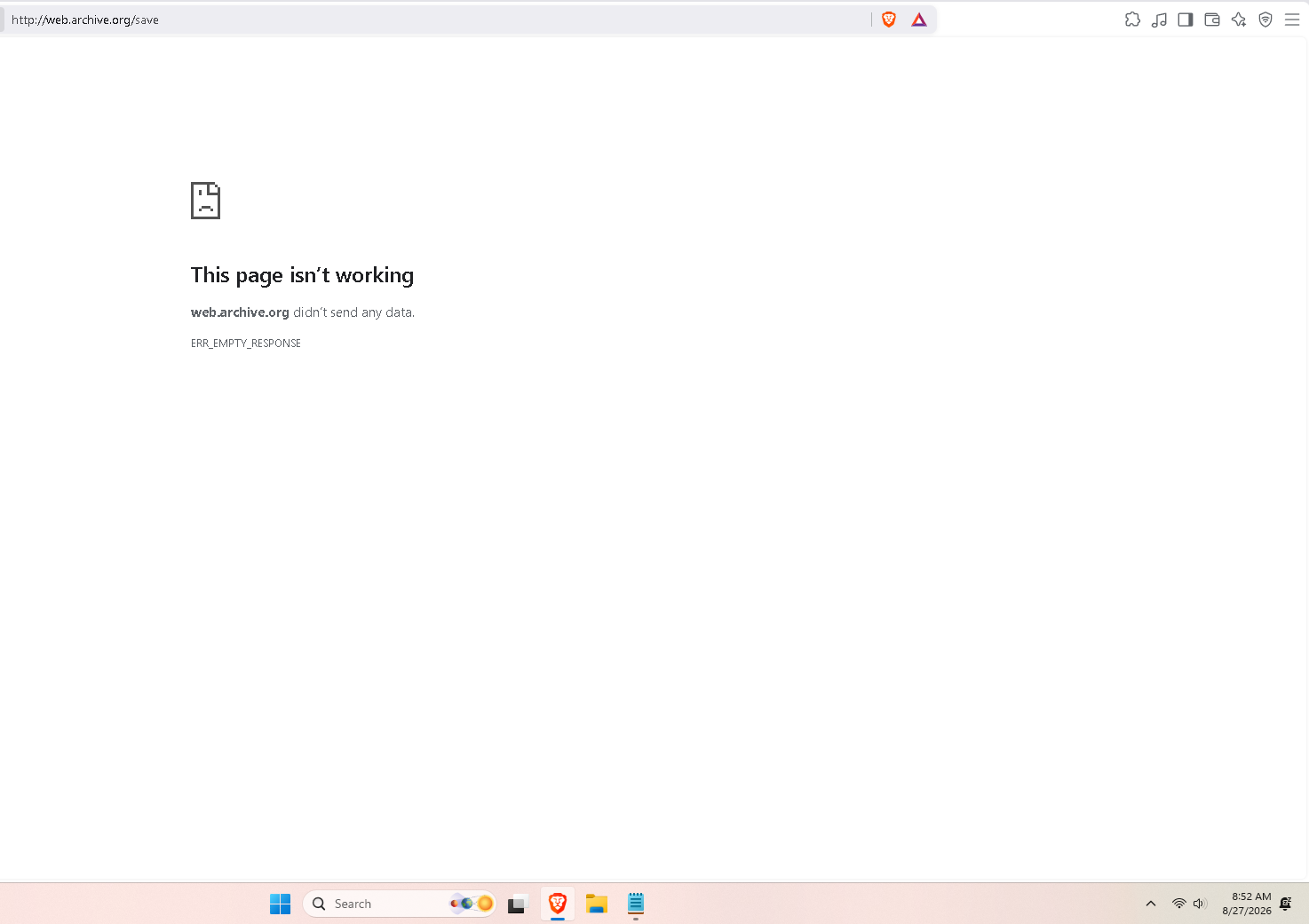Launch the Leo AI sparkle icon

click(1239, 20)
